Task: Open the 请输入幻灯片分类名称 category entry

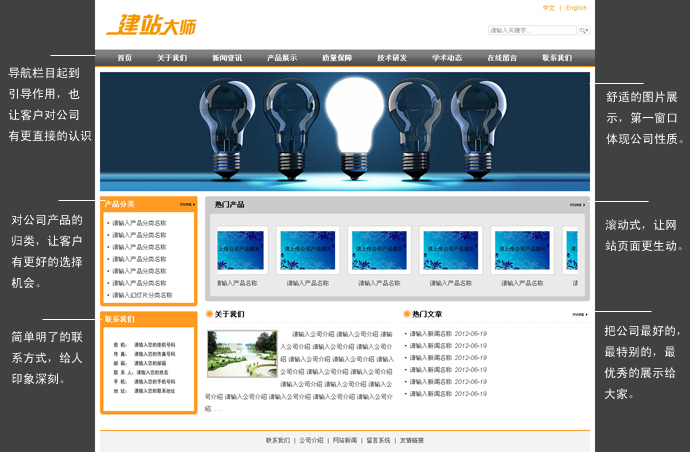Action: pyautogui.click(x=142, y=295)
